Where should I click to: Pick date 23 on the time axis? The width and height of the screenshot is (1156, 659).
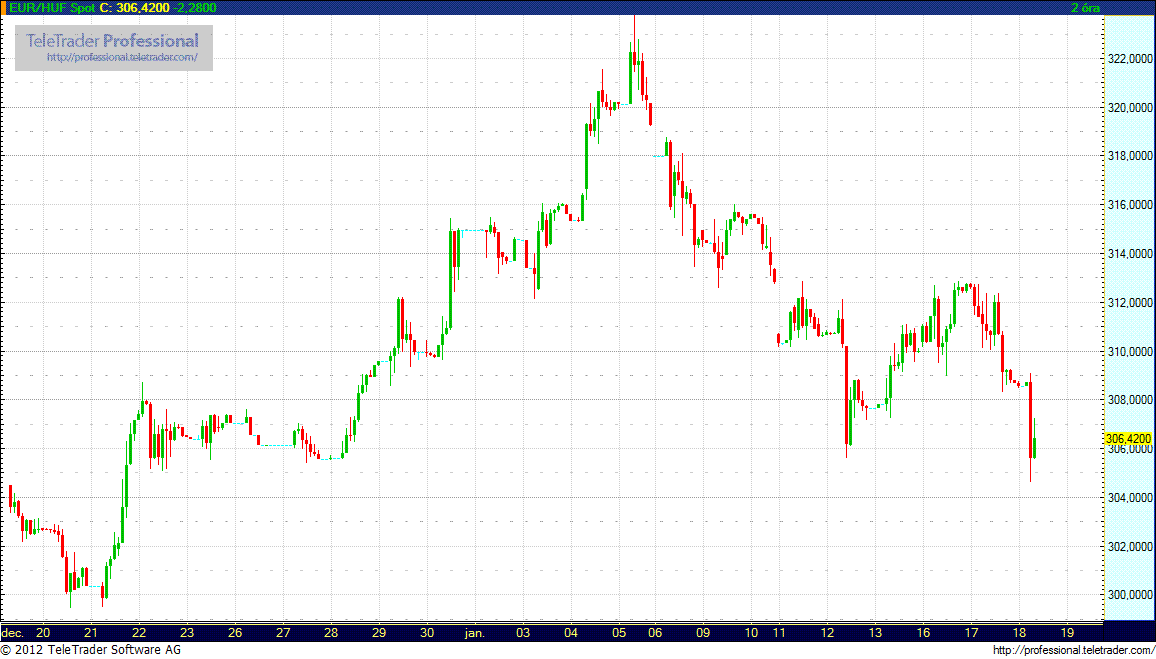187,632
